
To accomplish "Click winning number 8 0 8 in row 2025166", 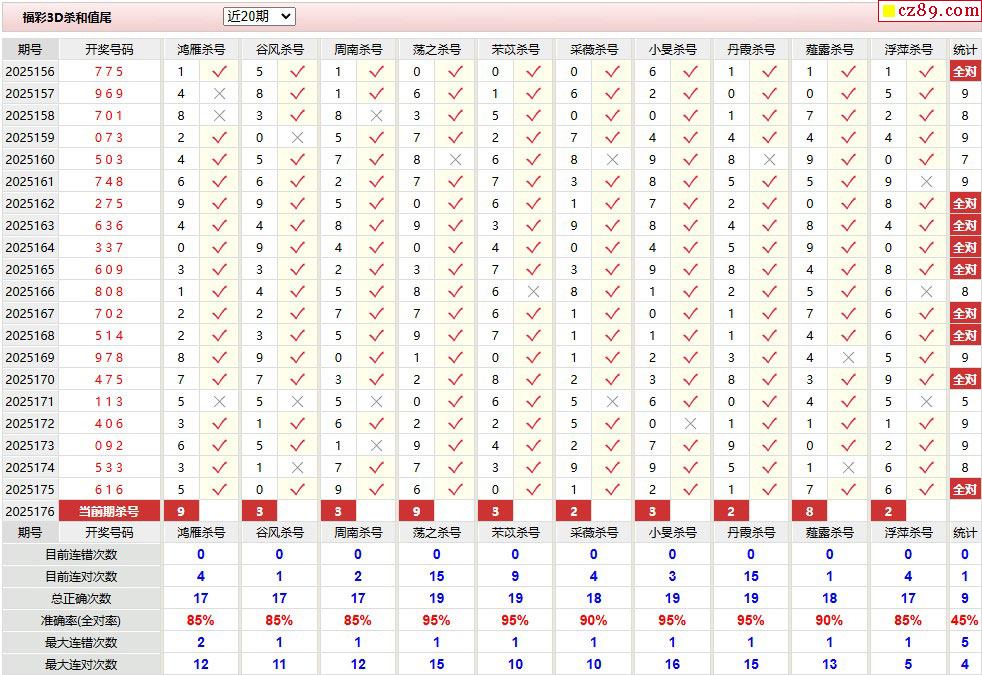I will tap(109, 292).
